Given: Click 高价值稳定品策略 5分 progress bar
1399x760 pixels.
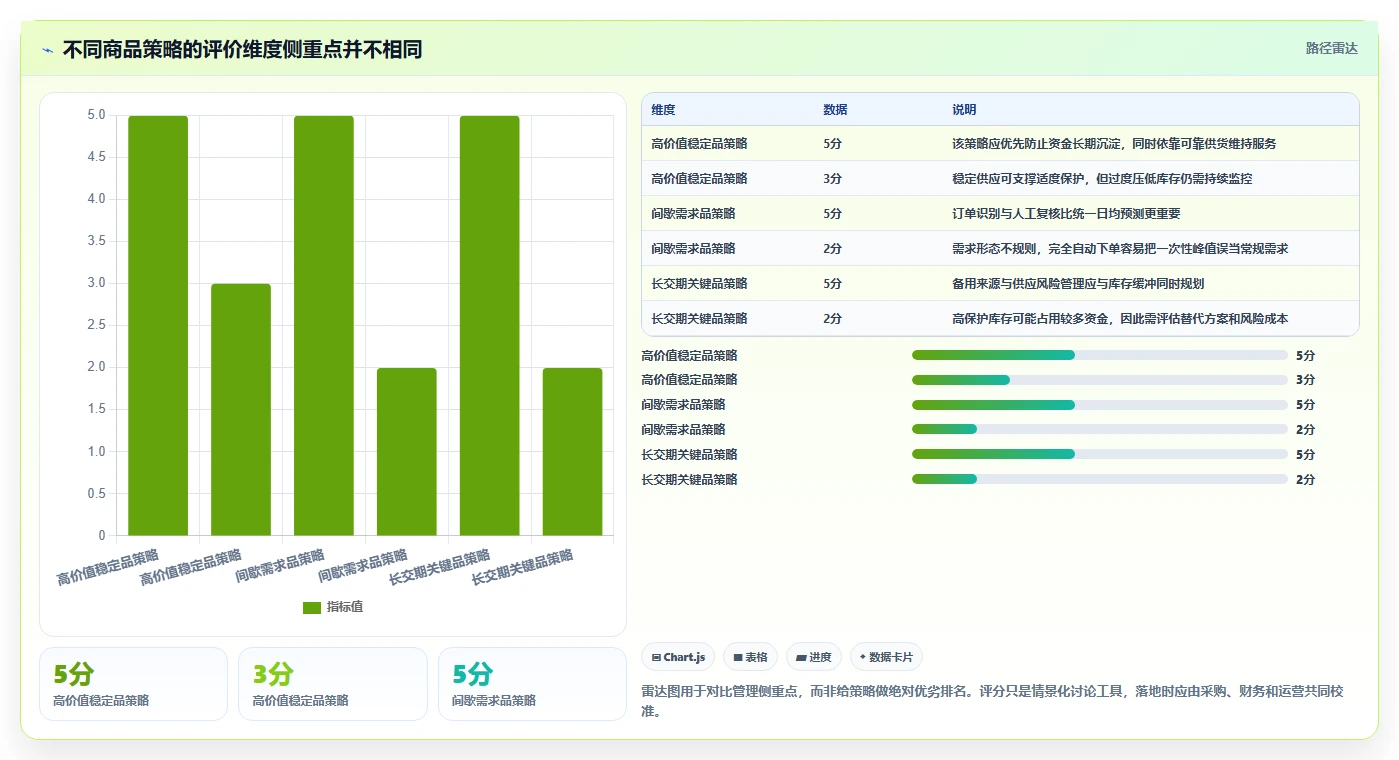Looking at the screenshot, I should point(1100,355).
